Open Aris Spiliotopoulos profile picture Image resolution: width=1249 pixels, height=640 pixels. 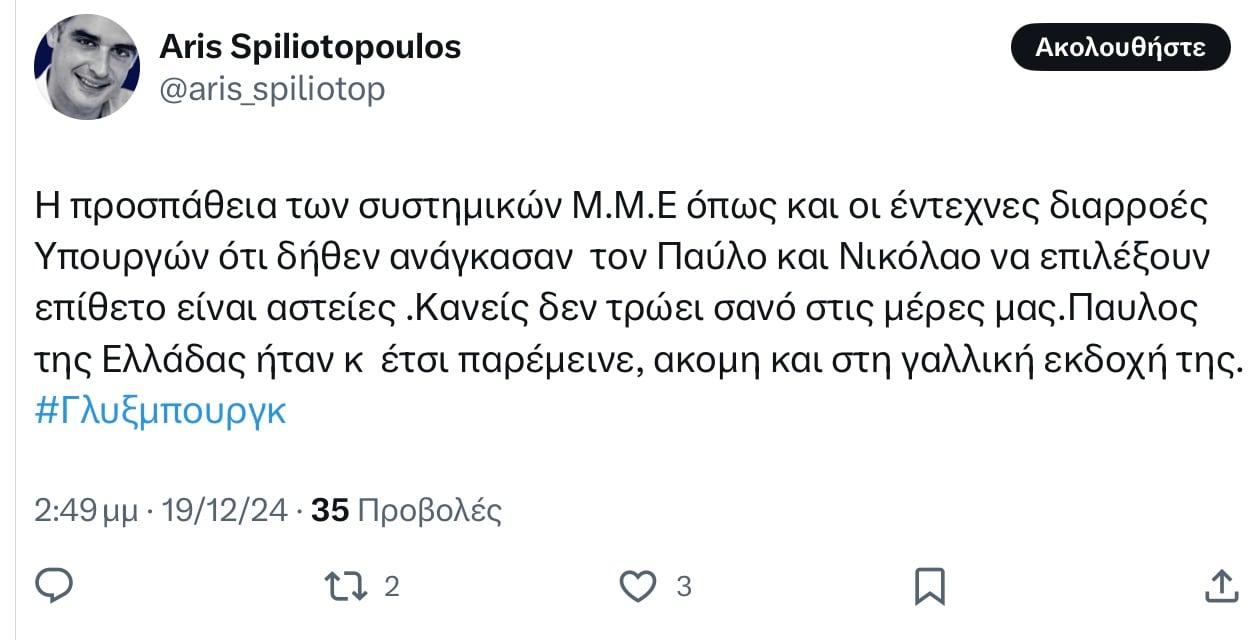86,68
